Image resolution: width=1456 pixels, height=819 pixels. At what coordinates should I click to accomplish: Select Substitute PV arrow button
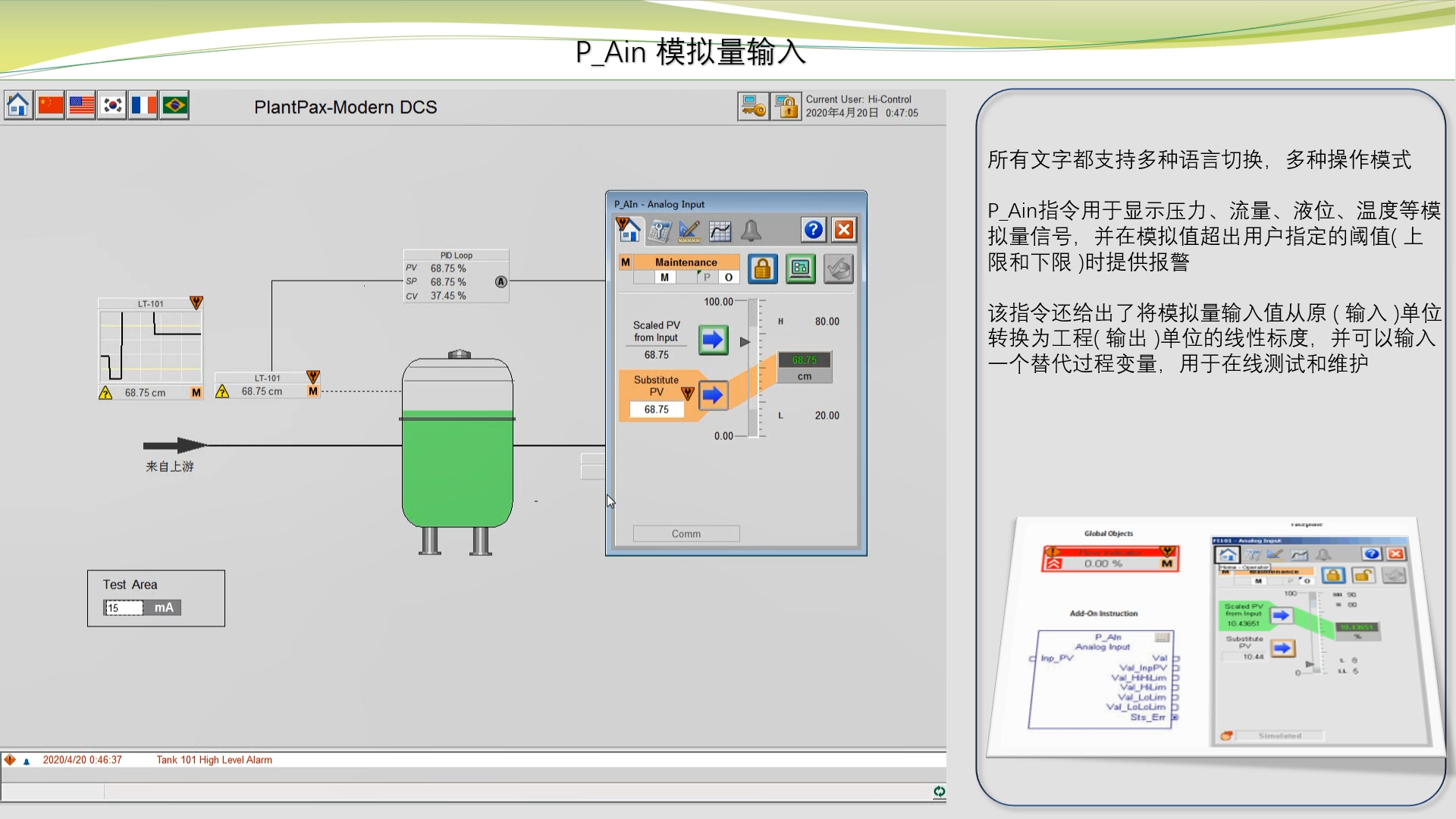[x=713, y=394]
